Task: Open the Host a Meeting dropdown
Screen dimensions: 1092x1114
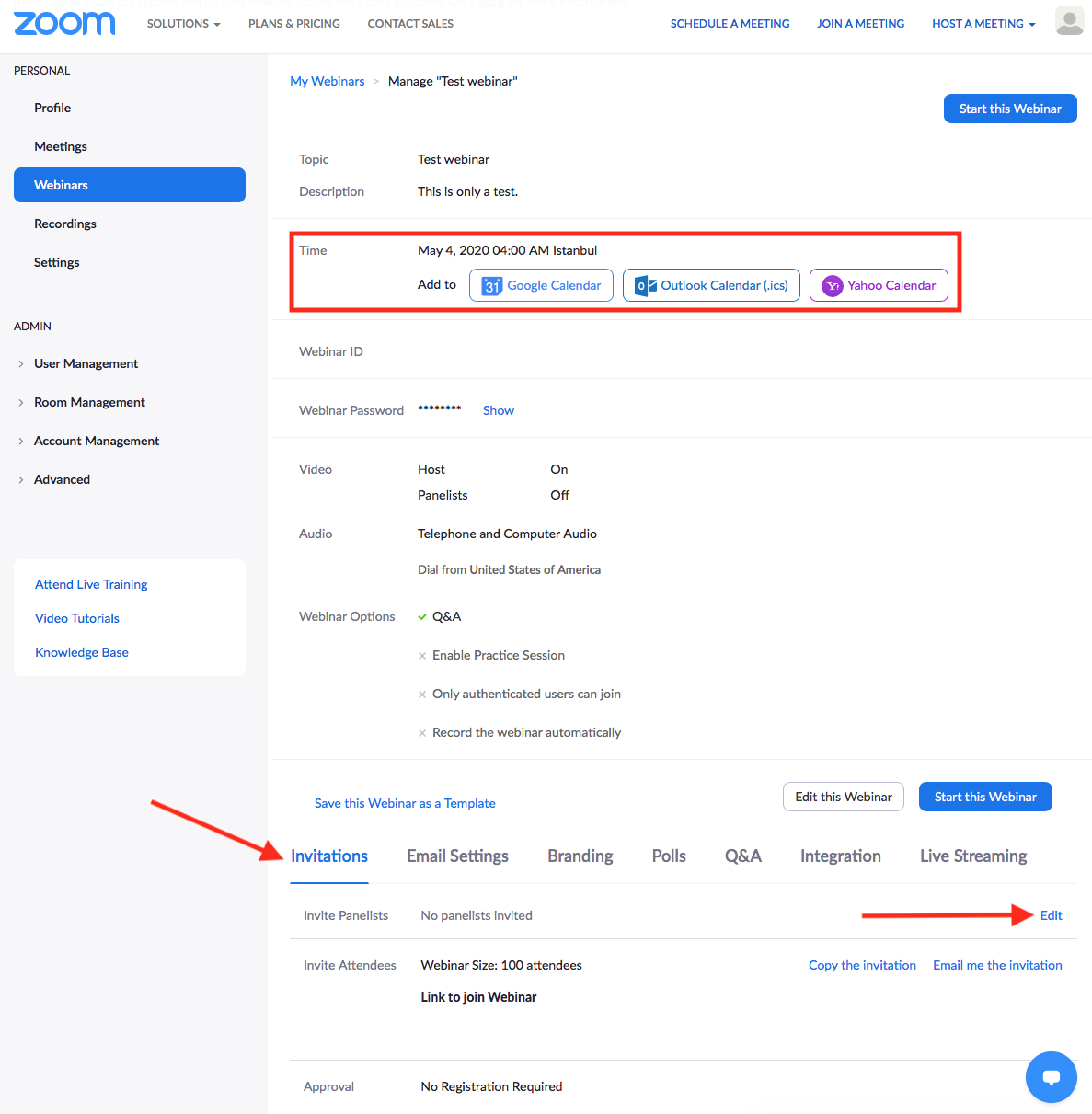Action: coord(983,24)
